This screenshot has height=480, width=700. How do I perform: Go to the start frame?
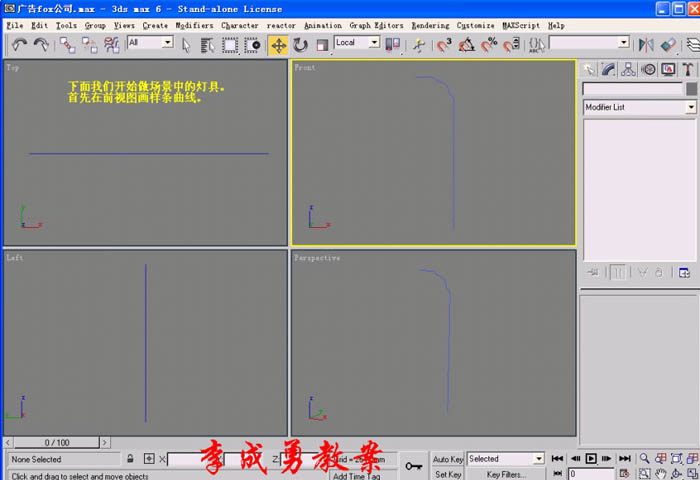pos(557,459)
